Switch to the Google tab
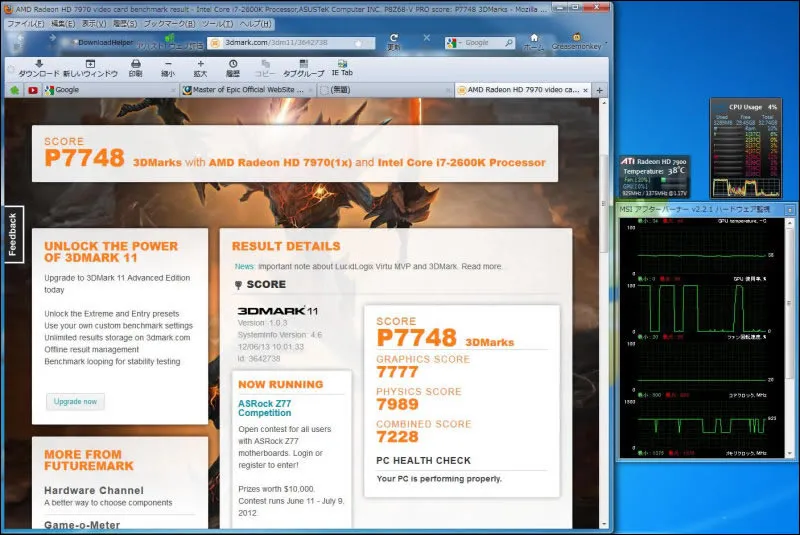 tap(110, 90)
